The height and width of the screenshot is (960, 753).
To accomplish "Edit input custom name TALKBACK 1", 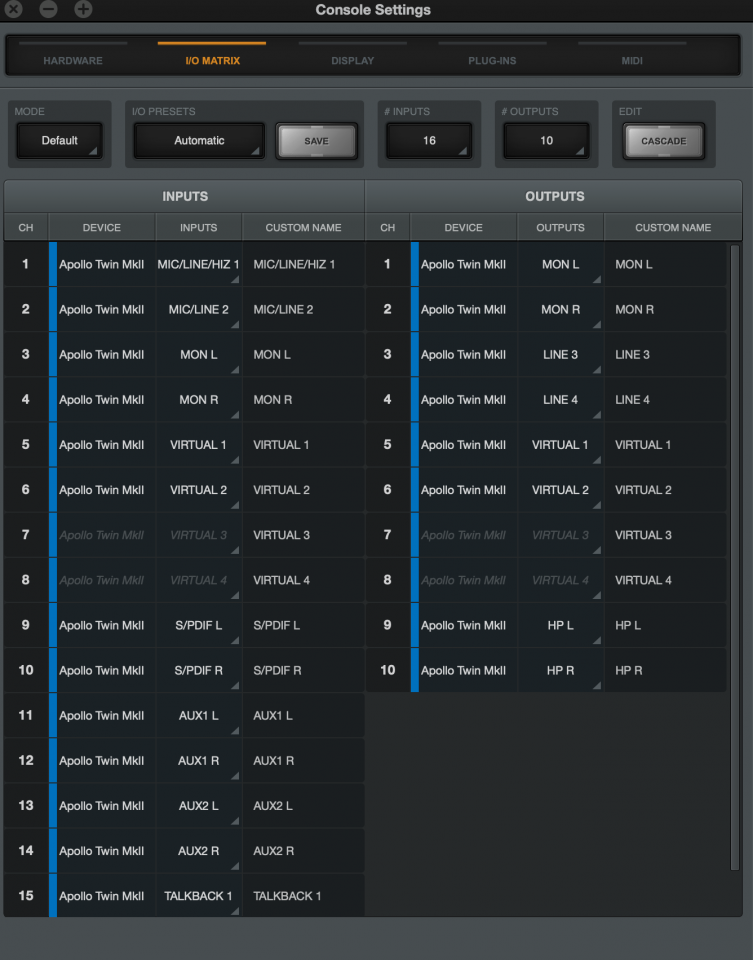I will tap(304, 896).
